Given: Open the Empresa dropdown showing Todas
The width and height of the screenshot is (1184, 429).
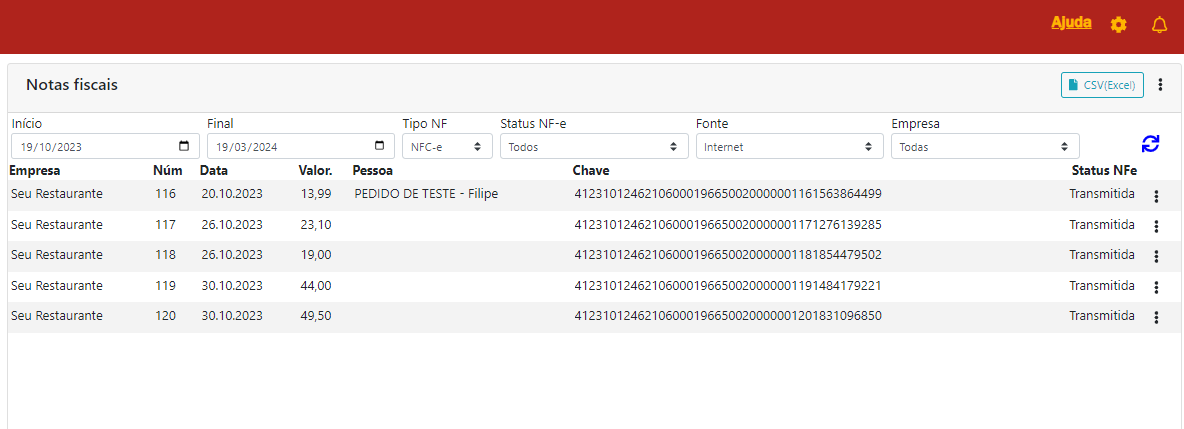Looking at the screenshot, I should [985, 147].
